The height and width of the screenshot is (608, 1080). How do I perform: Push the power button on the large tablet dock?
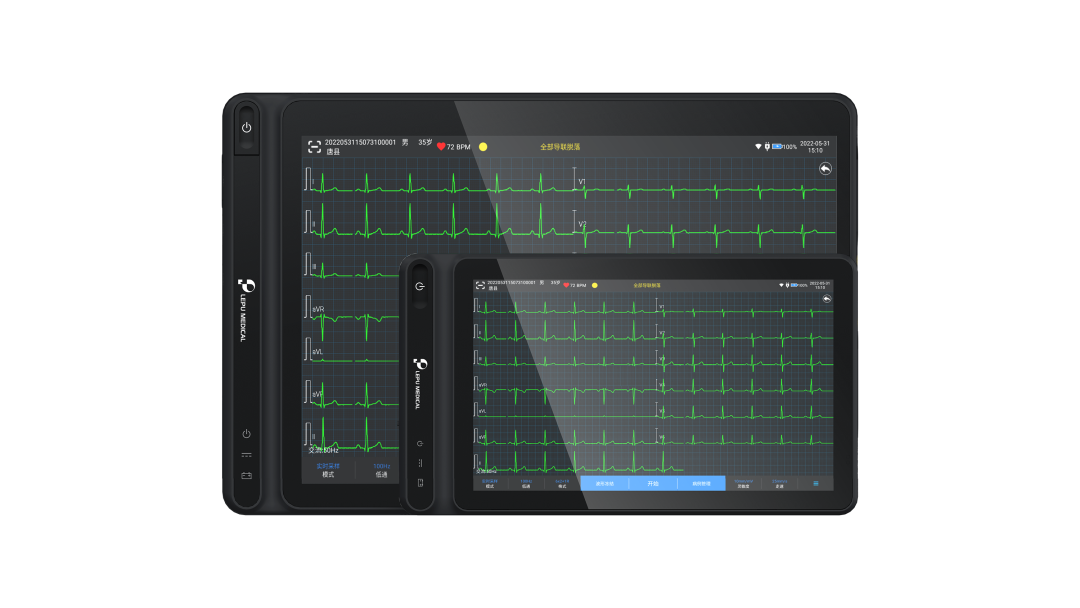coord(247,128)
